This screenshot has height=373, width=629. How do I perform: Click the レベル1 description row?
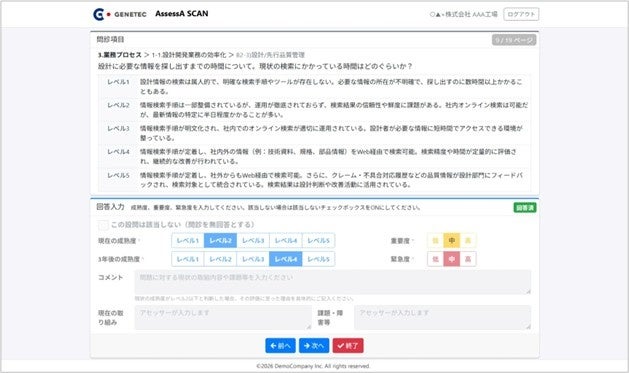[314, 87]
